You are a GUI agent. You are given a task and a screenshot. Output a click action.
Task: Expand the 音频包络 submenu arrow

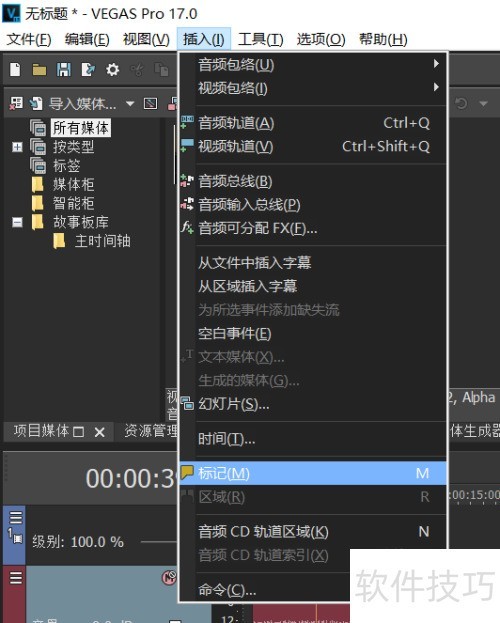pyautogui.click(x=436, y=64)
